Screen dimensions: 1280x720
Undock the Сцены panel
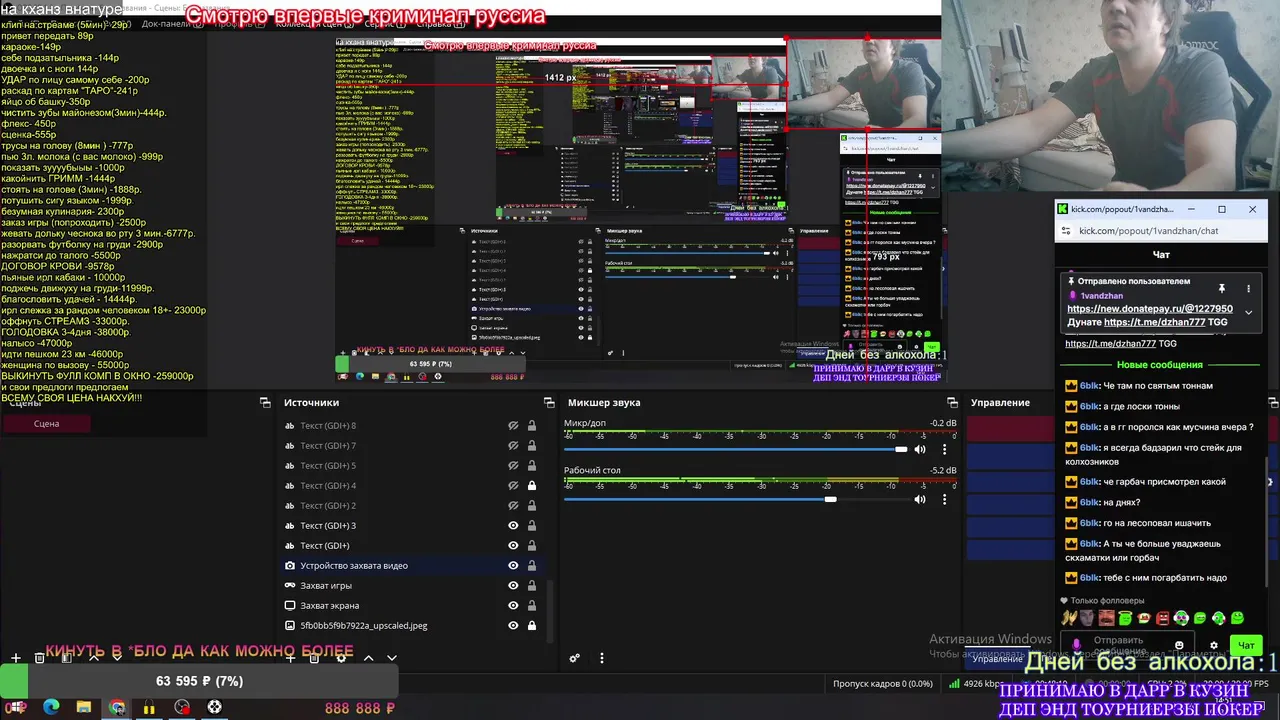pos(265,402)
